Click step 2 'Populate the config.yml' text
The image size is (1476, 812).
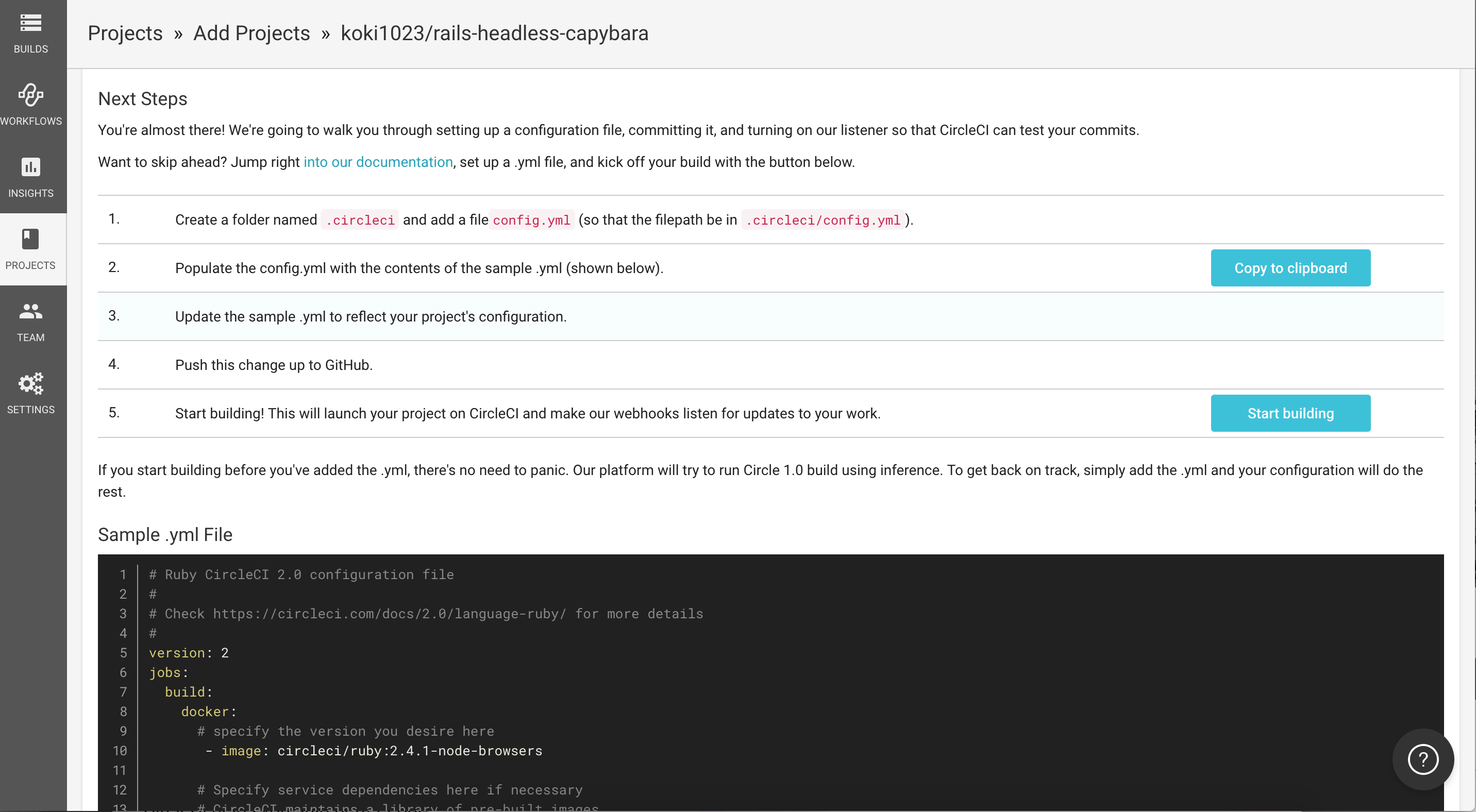coord(419,268)
